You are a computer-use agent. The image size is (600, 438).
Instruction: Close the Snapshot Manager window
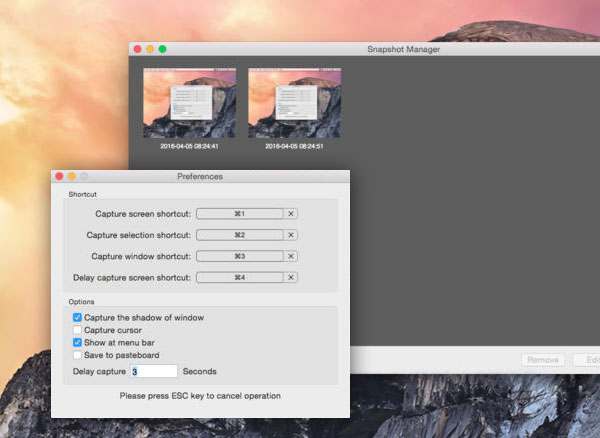[138, 49]
